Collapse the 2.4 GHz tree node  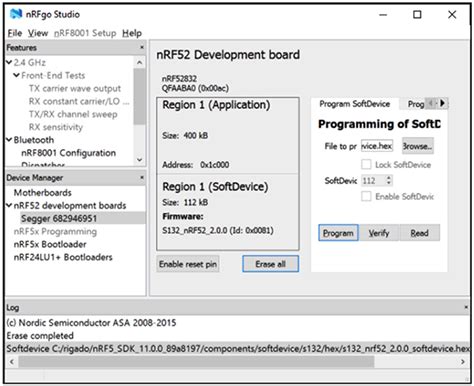coord(9,62)
